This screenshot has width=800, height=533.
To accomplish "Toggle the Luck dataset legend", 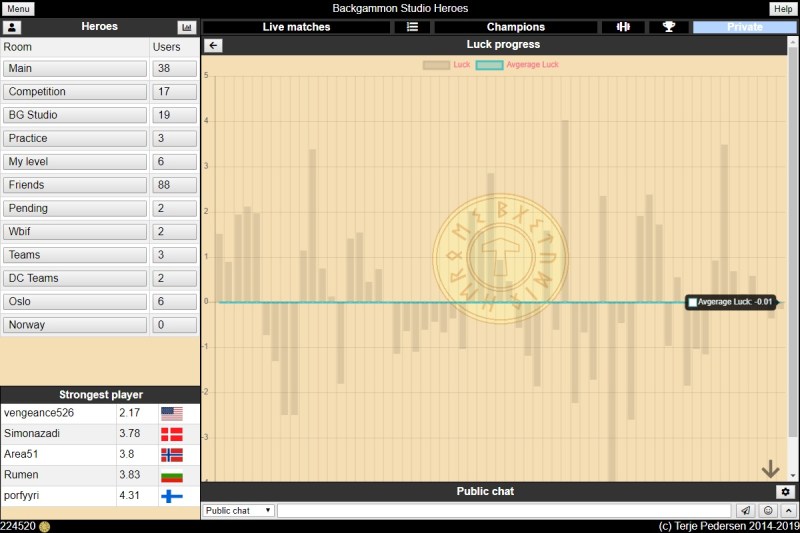I will tap(446, 65).
